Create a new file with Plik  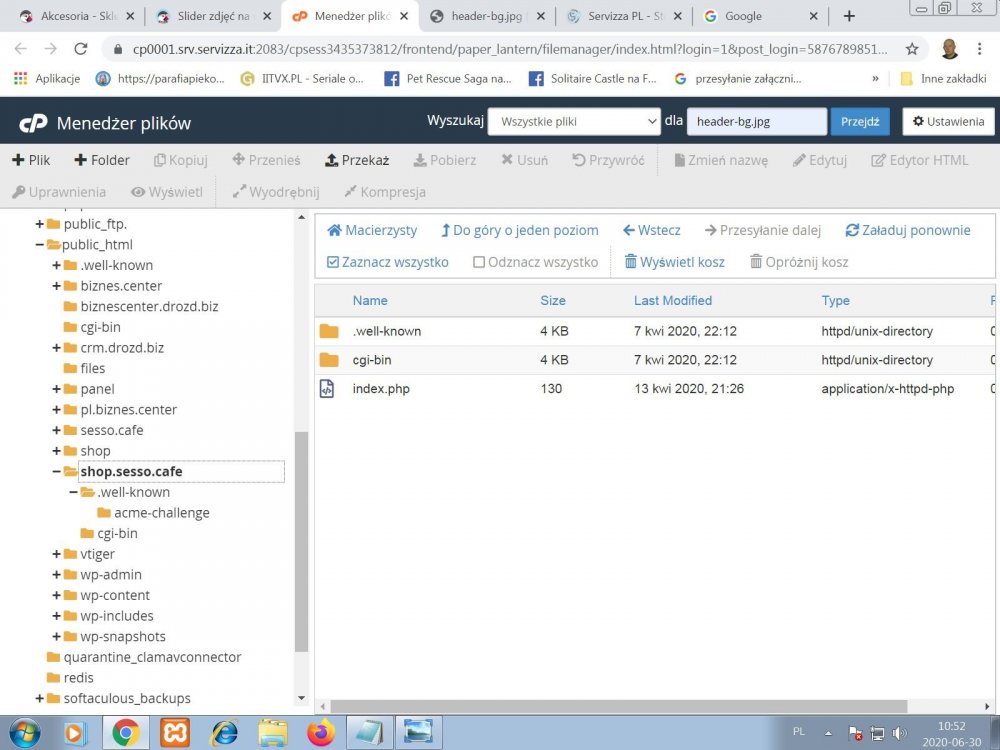31,160
